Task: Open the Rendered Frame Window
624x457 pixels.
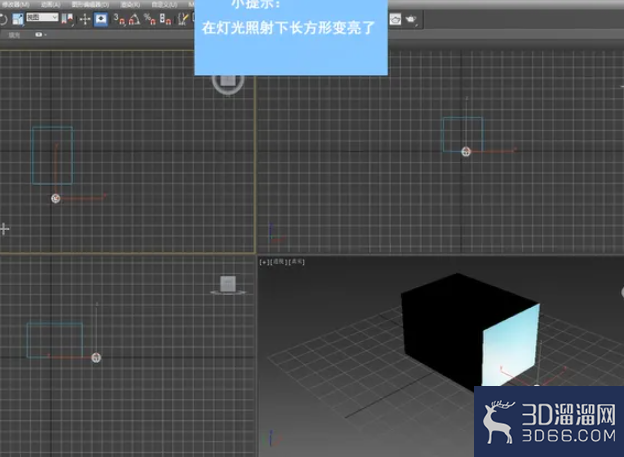Action: pyautogui.click(x=395, y=19)
